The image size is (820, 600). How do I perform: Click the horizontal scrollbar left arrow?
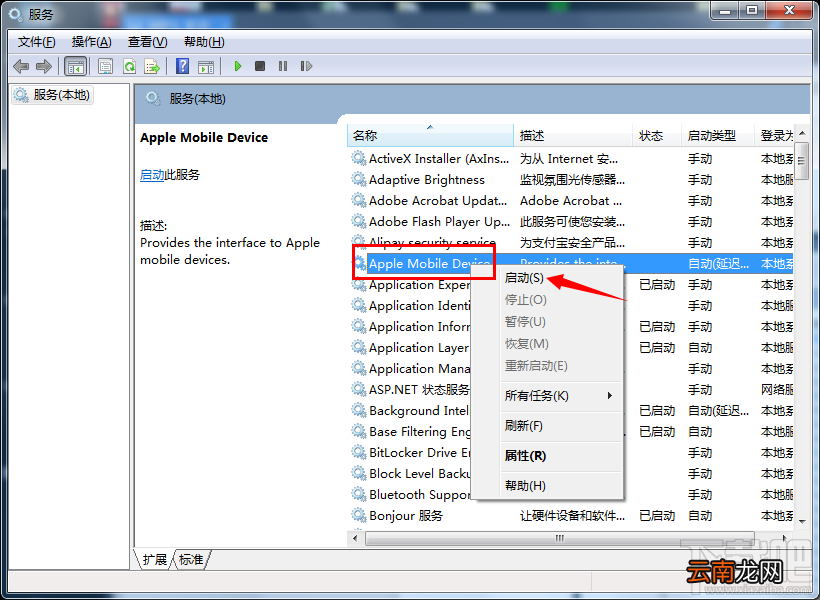click(356, 538)
